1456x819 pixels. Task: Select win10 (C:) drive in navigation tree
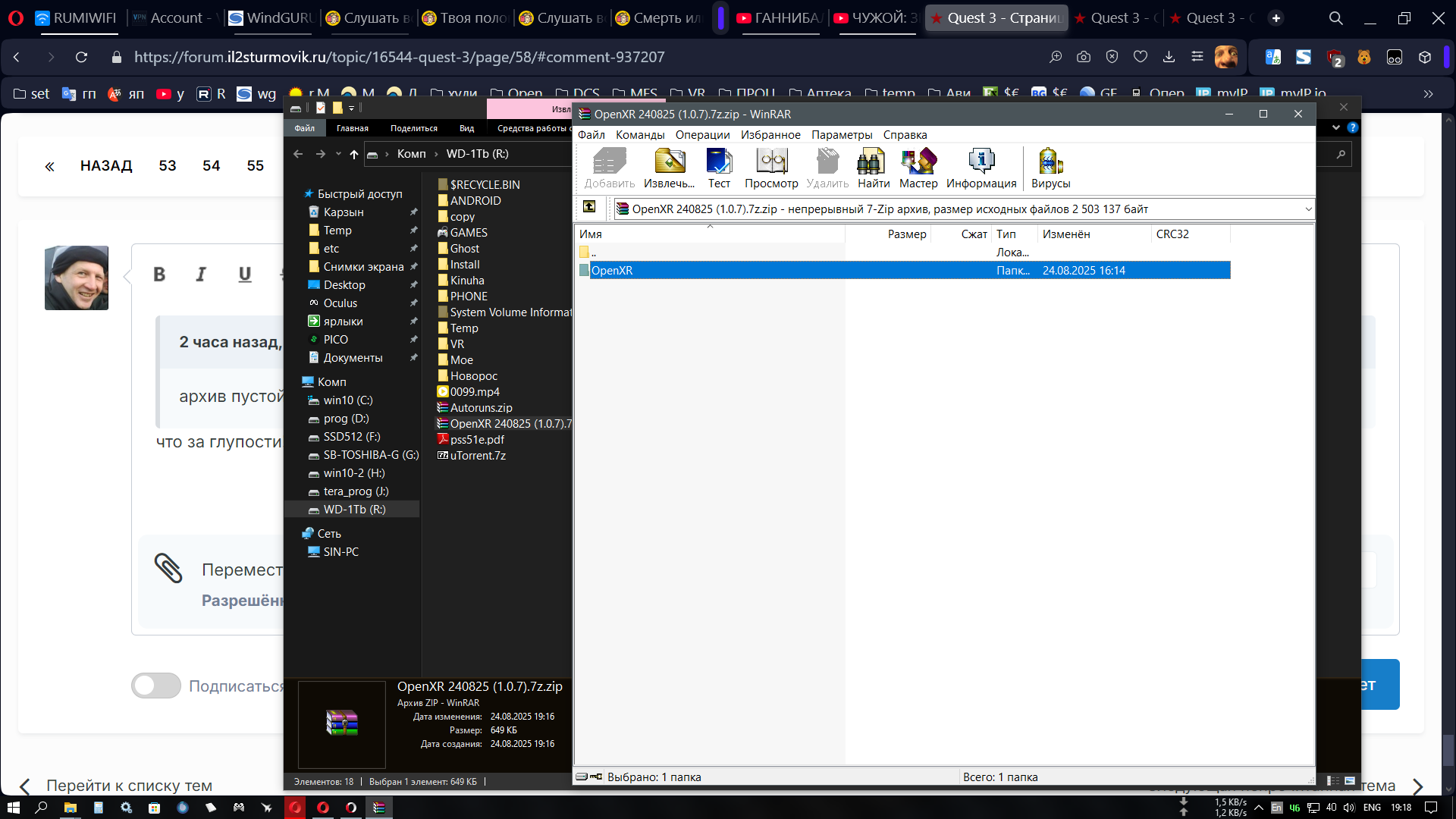347,400
